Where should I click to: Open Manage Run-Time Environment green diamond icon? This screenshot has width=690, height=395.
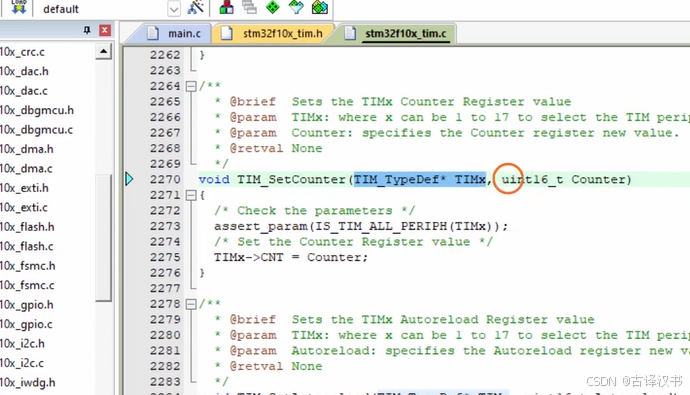coord(273,7)
